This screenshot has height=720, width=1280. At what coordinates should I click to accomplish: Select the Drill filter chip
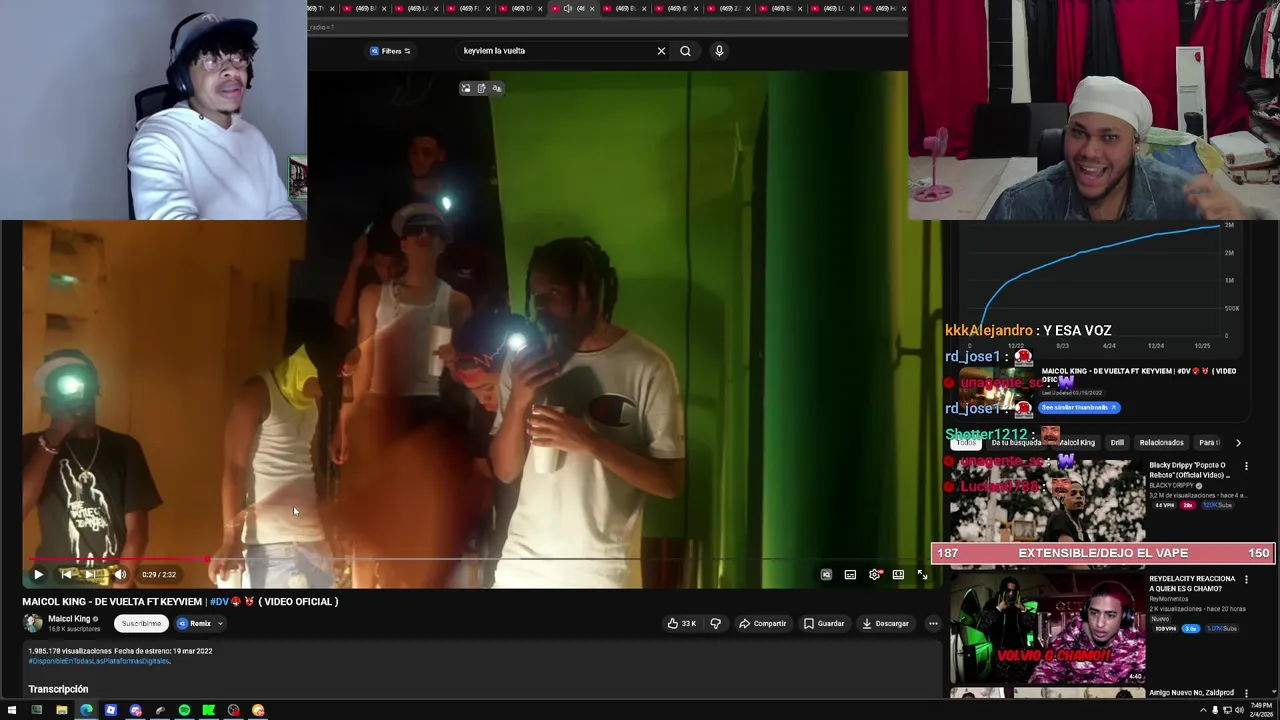click(1117, 442)
